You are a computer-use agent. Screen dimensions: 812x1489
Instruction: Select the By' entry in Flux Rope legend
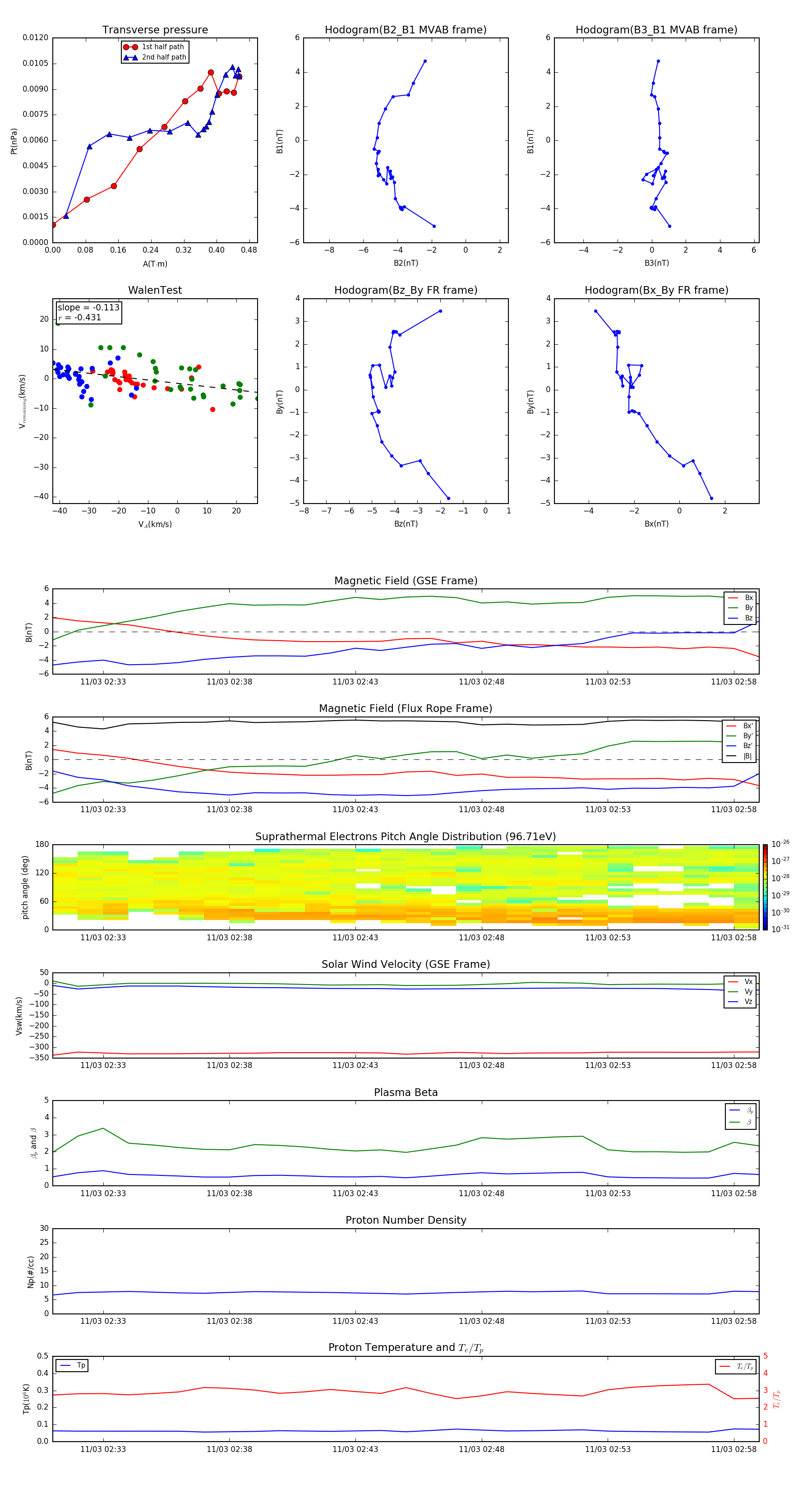tap(740, 736)
